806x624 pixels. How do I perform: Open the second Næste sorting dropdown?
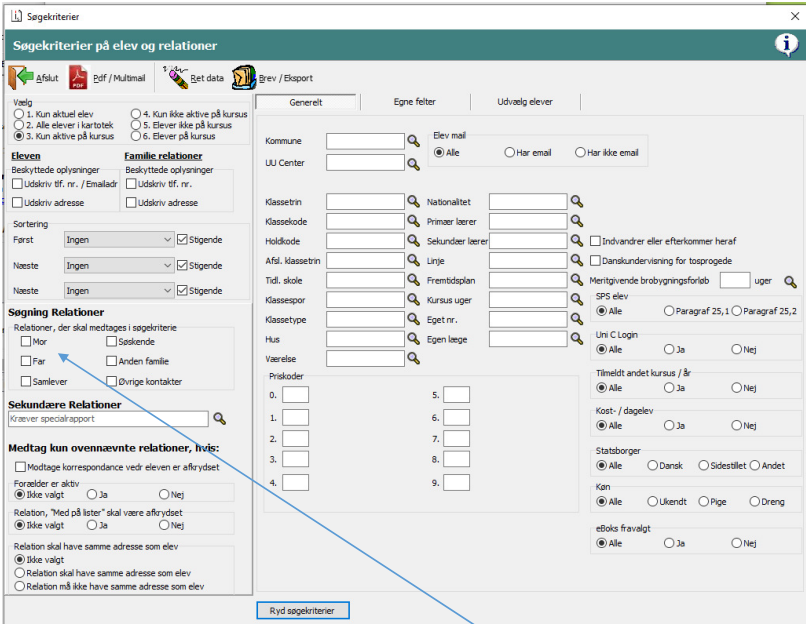[x=118, y=290]
